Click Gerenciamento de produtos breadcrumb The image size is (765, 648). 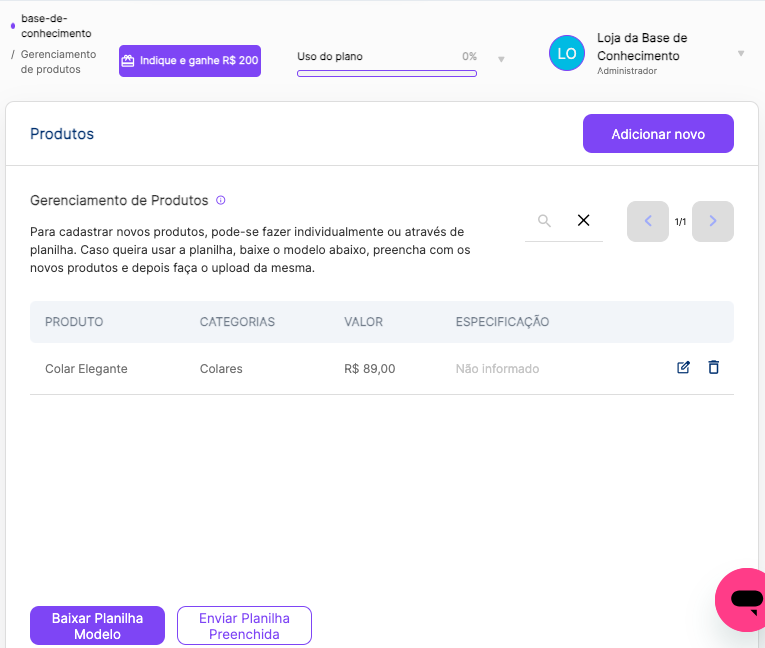click(58, 61)
